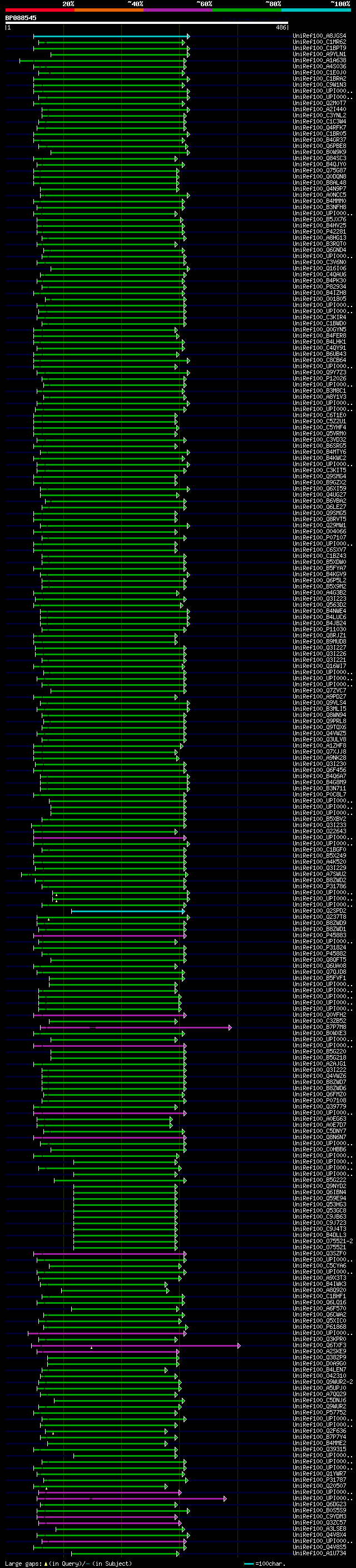Select the UniRef100_C1E0J0 label
Screen dimensions: 356x1568
tap(319, 72)
